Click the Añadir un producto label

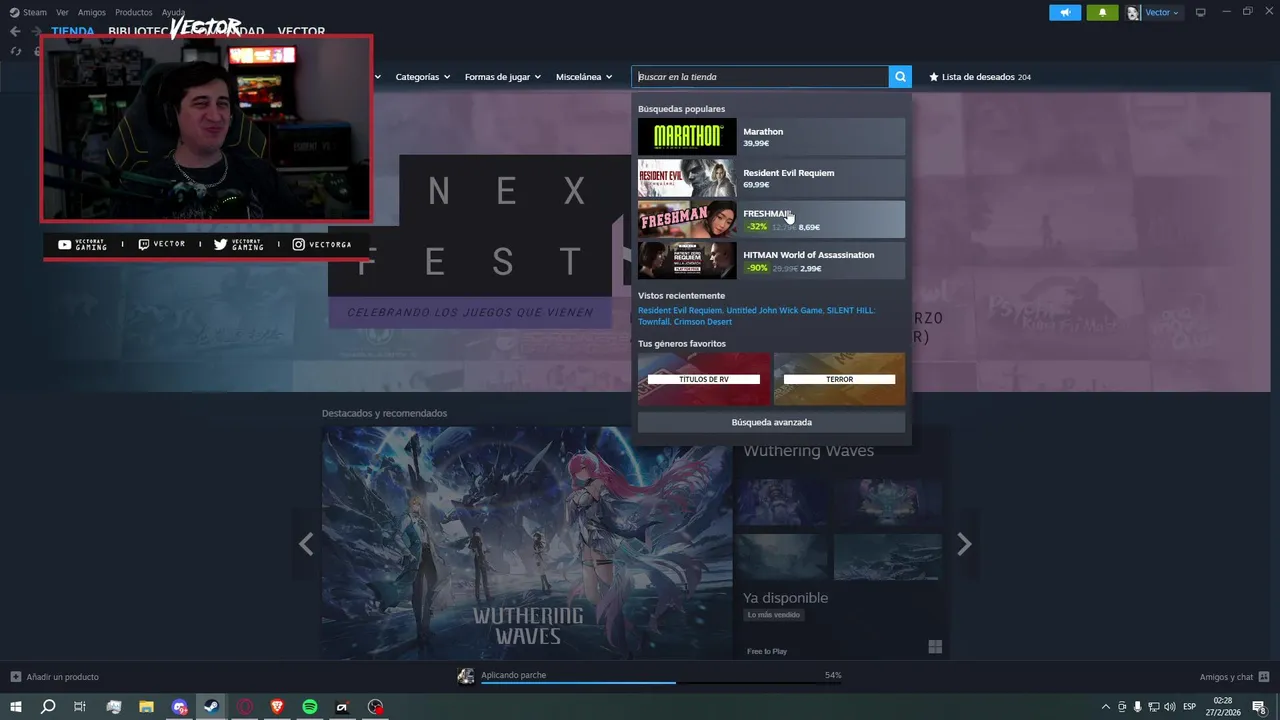click(62, 677)
